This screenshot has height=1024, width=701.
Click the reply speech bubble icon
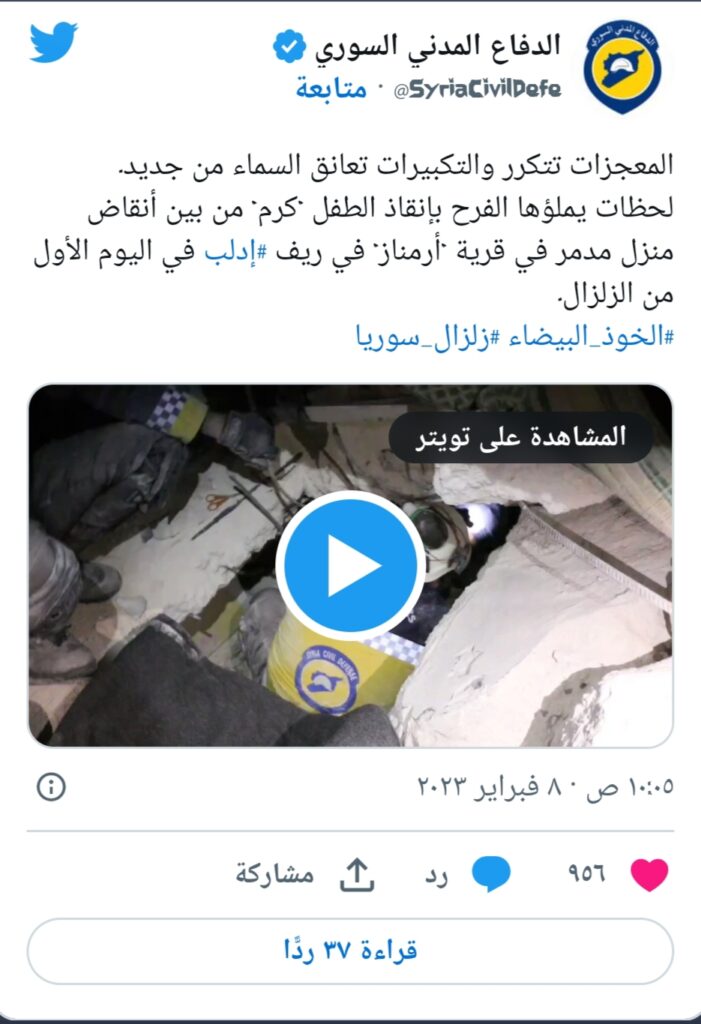491,874
